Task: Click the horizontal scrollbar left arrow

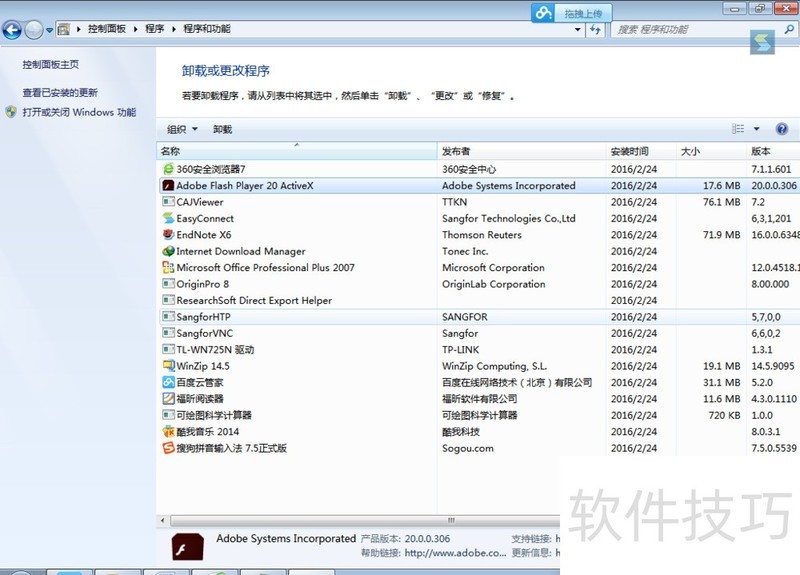Action: 163,520
